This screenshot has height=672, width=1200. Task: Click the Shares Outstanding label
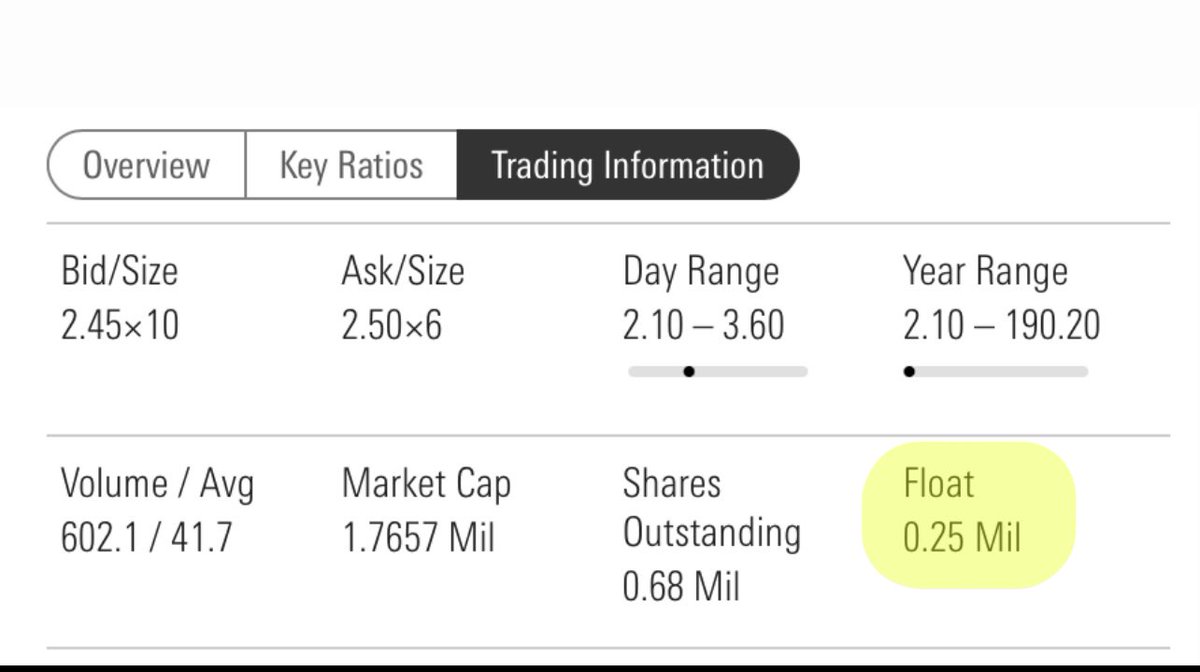point(711,508)
